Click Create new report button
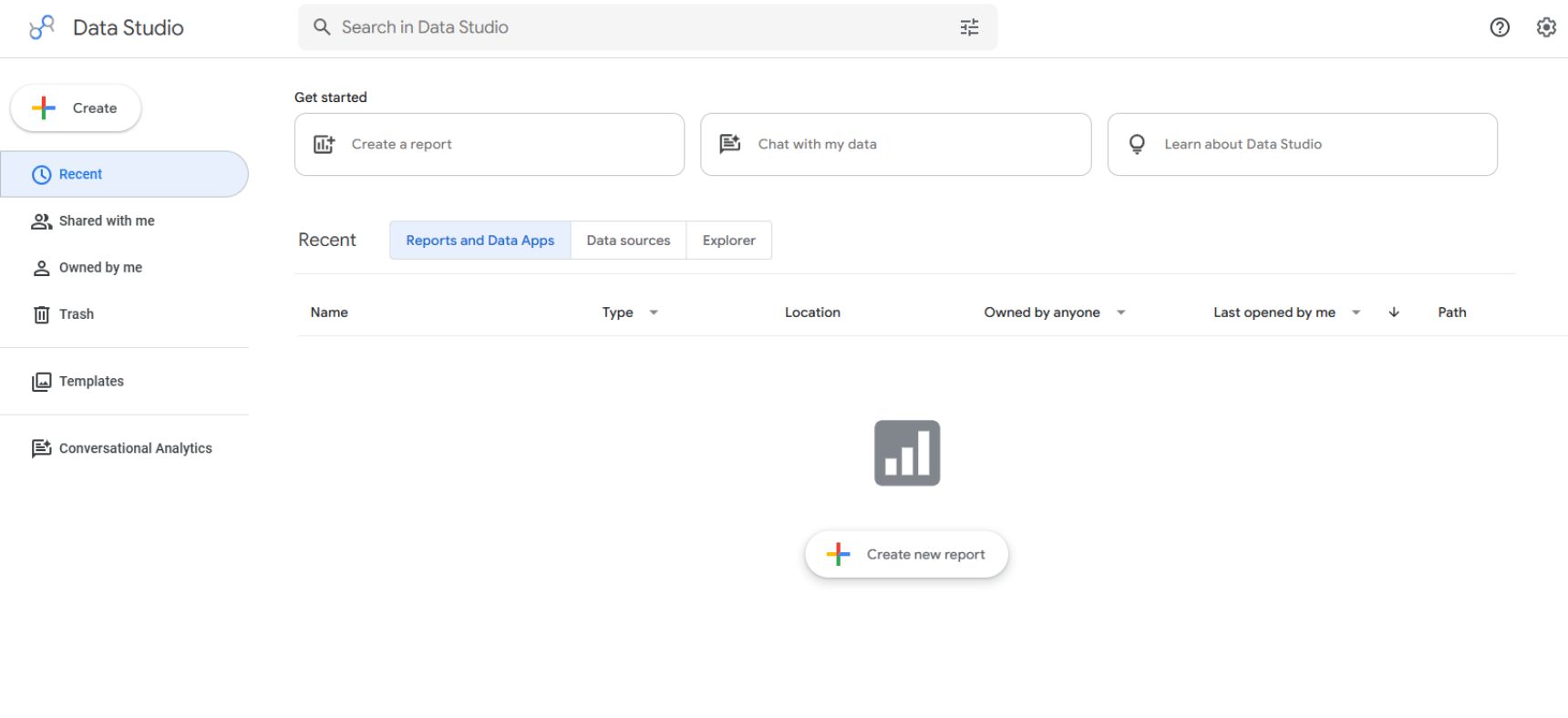The height and width of the screenshot is (718, 1568). (907, 554)
